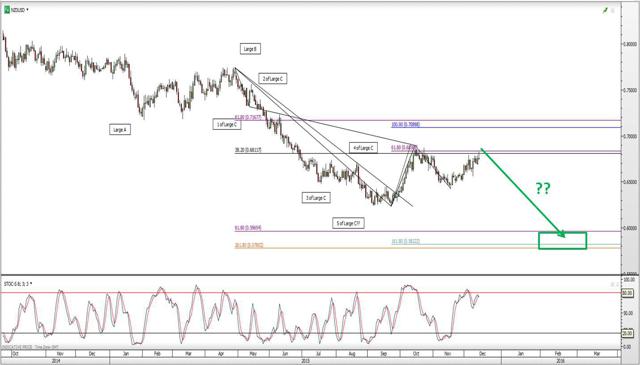Select the '4 of Large C' label

[x=363, y=148]
